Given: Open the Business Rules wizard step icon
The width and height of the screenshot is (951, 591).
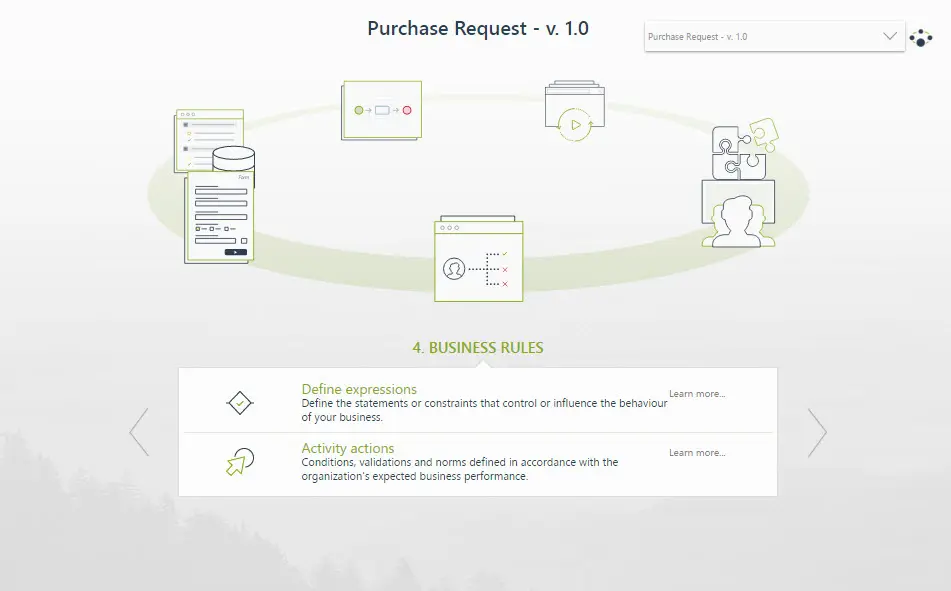Looking at the screenshot, I should coord(479,258).
